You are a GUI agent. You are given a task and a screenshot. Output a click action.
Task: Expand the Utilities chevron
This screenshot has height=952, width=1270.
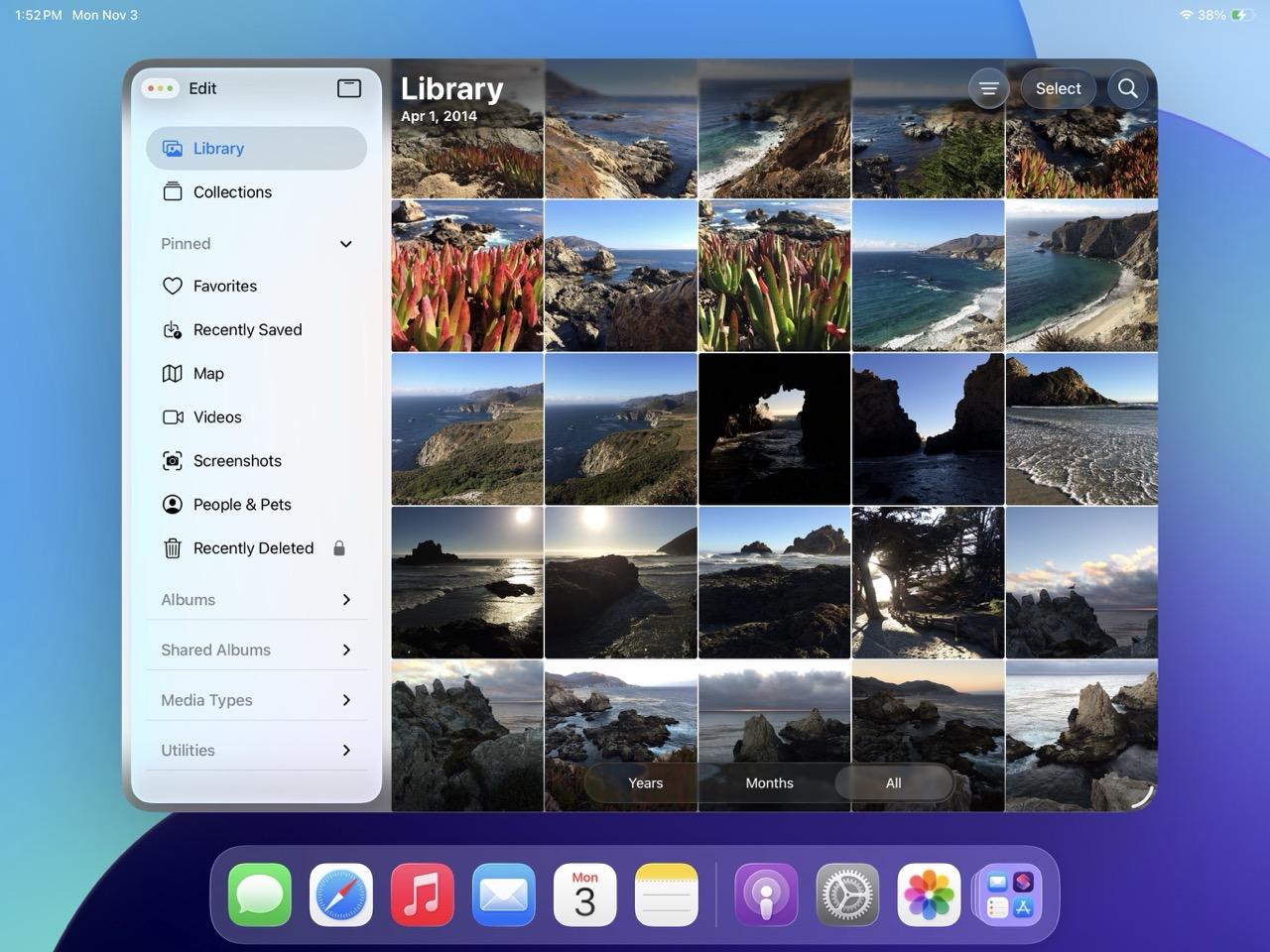click(346, 751)
